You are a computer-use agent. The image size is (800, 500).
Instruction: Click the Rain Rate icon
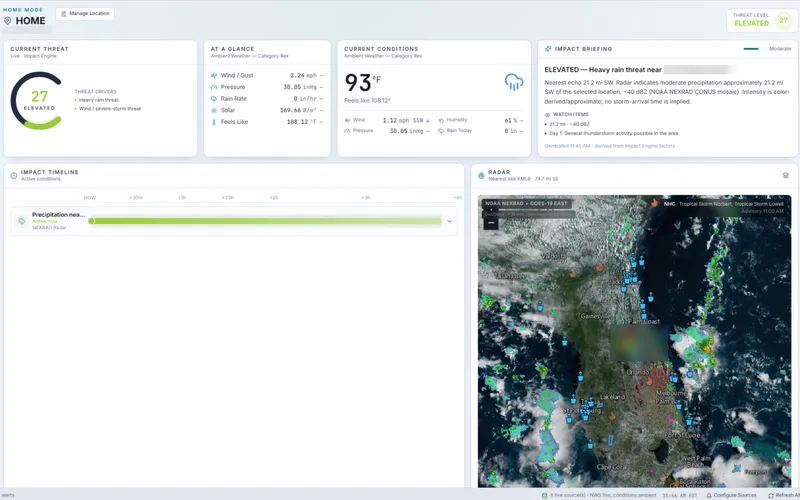coord(214,99)
